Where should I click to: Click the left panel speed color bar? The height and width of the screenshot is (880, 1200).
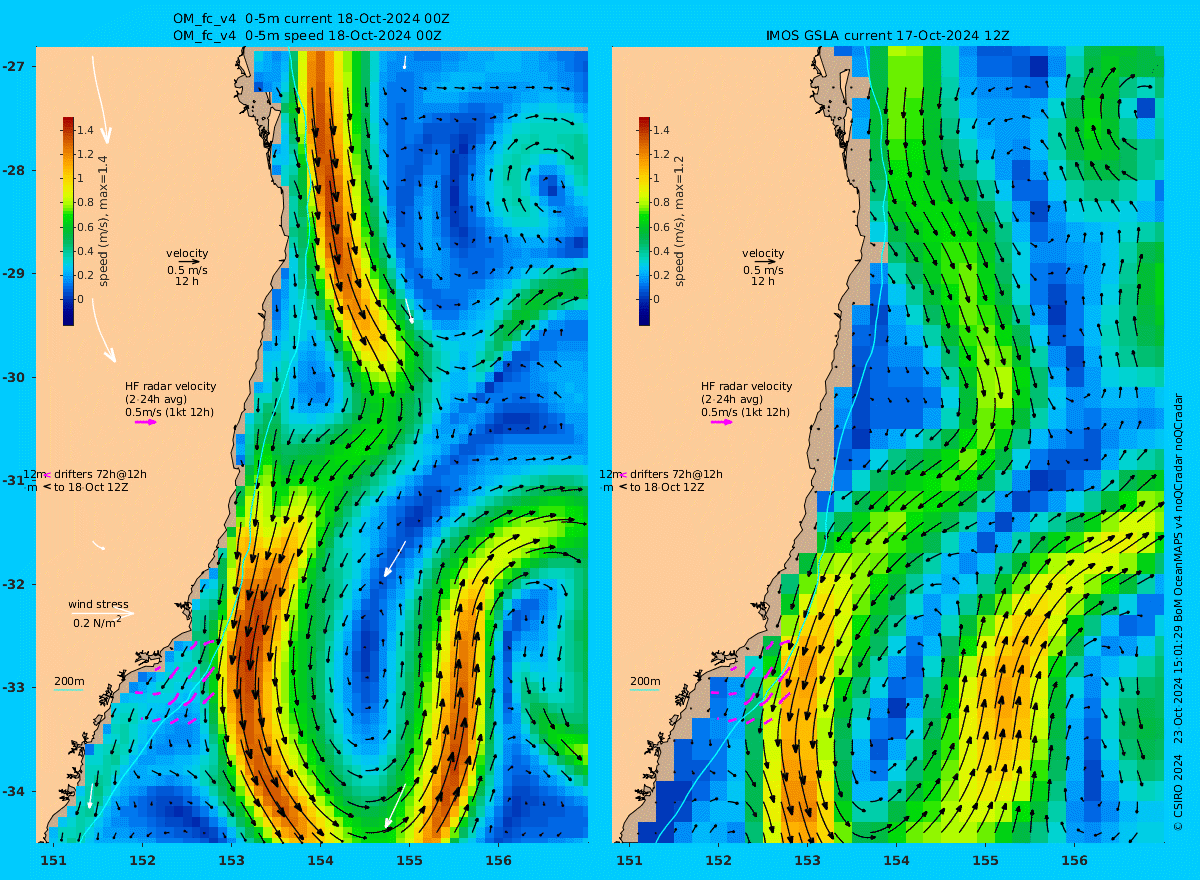coord(68,221)
